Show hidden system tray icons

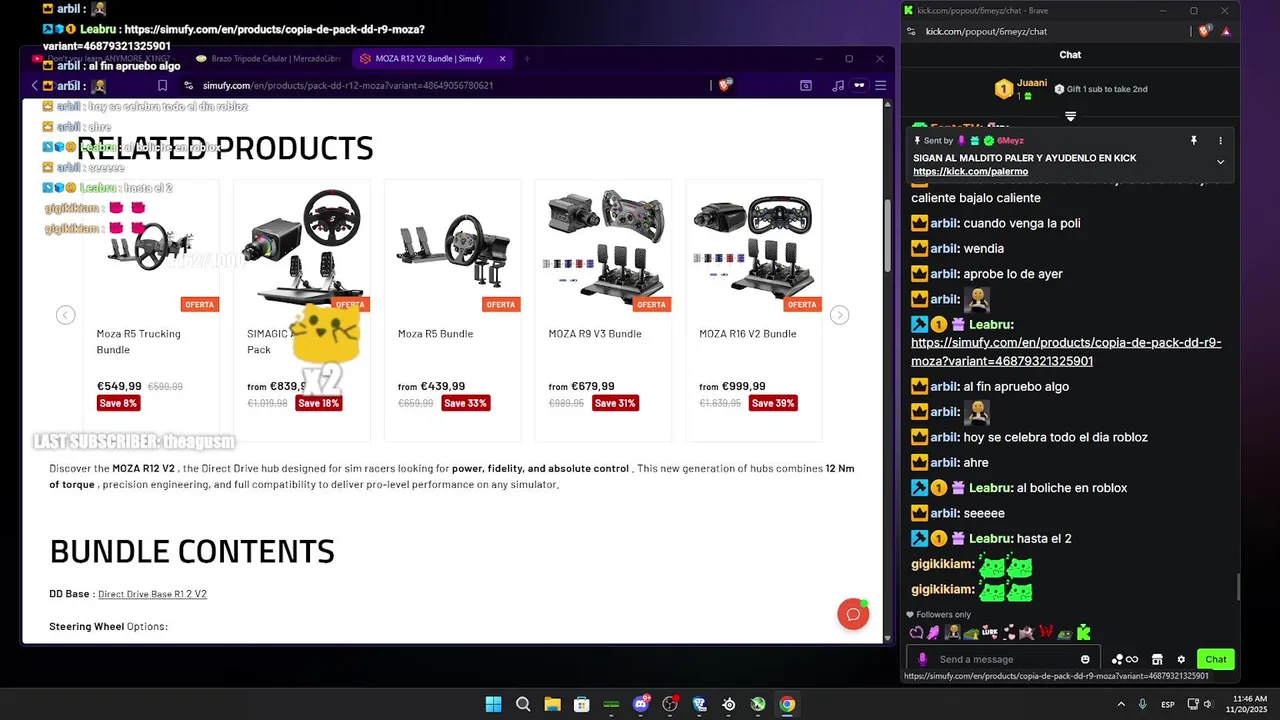[x=1121, y=704]
